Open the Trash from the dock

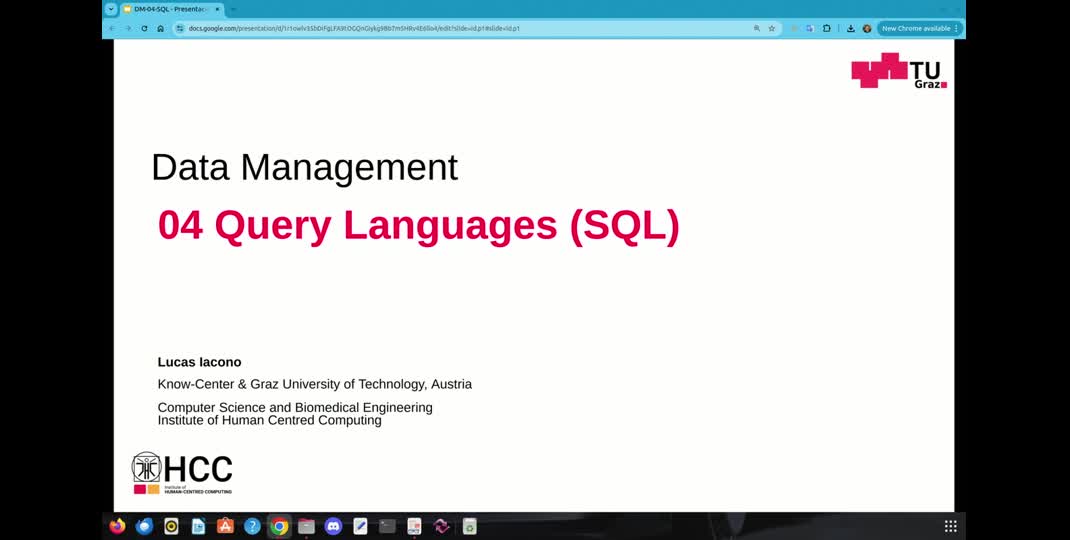click(469, 526)
